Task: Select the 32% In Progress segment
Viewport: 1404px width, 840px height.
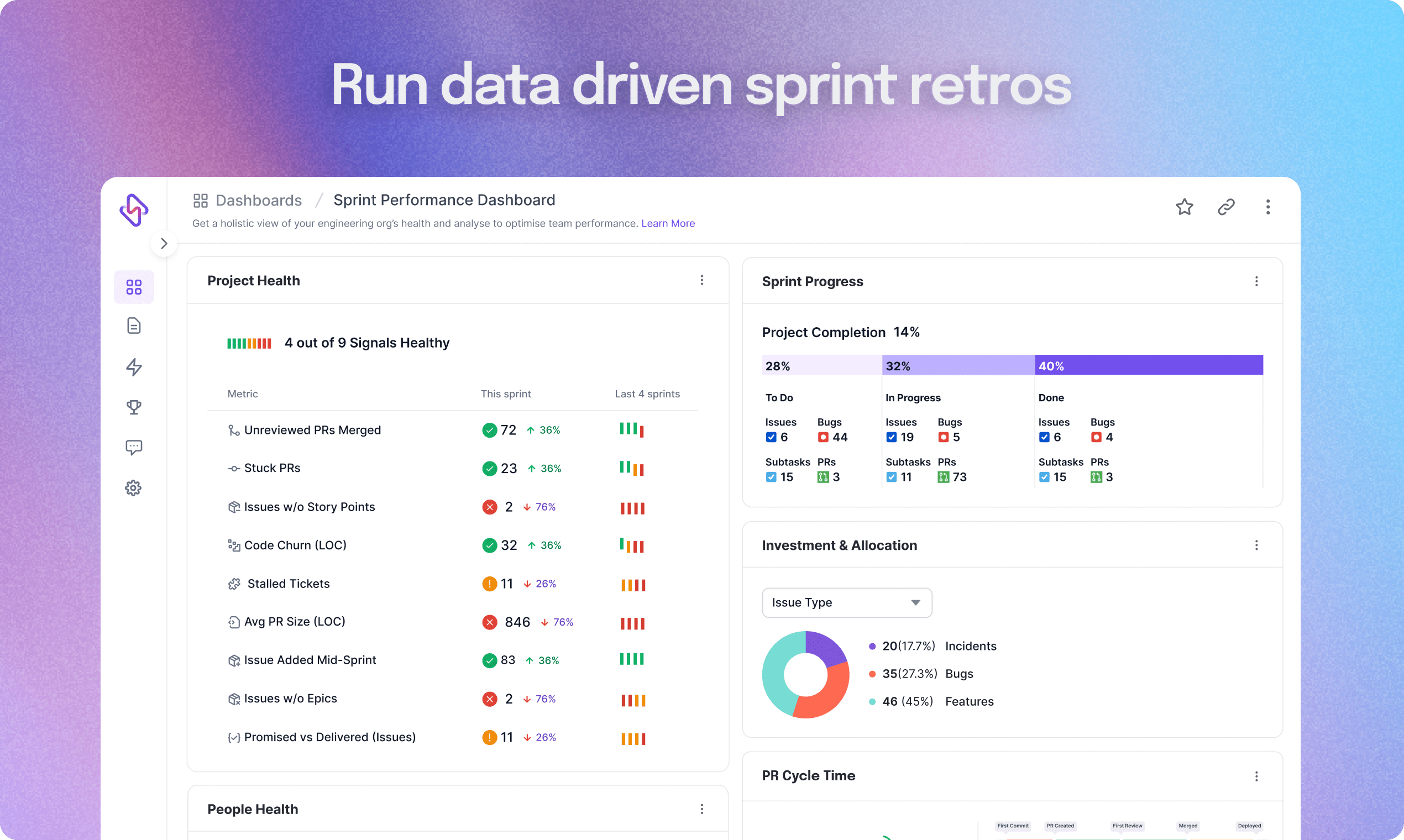Action: point(958,365)
